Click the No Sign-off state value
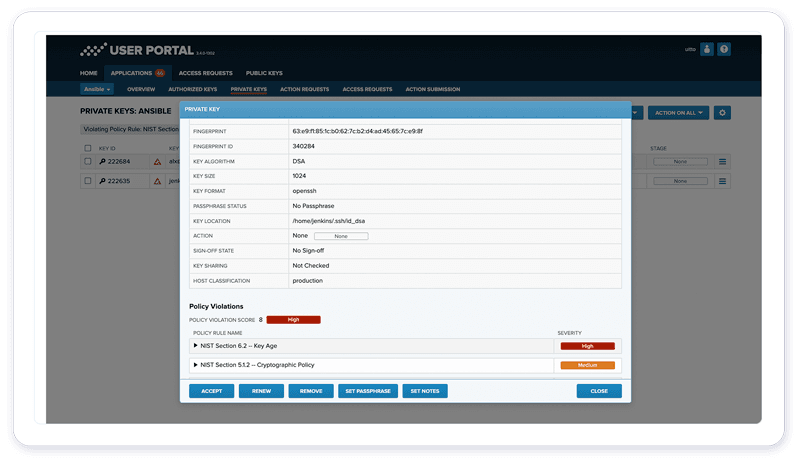Image resolution: width=800 pixels, height=463 pixels. 308,251
